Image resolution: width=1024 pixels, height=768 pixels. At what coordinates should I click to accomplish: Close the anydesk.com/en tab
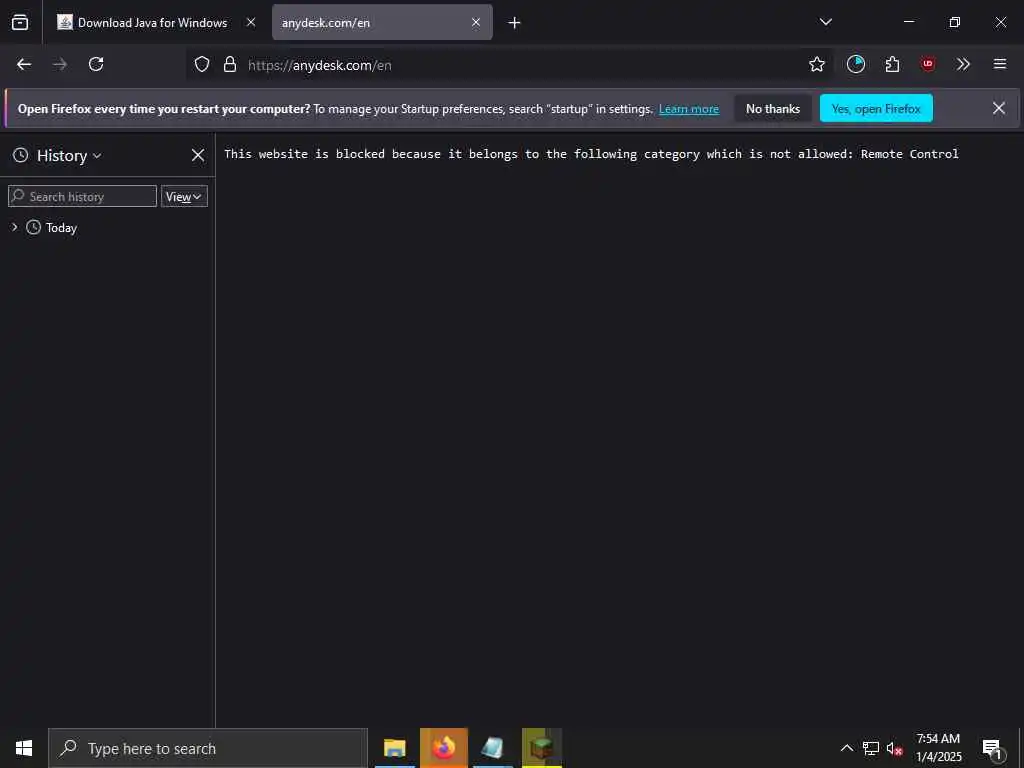(476, 22)
